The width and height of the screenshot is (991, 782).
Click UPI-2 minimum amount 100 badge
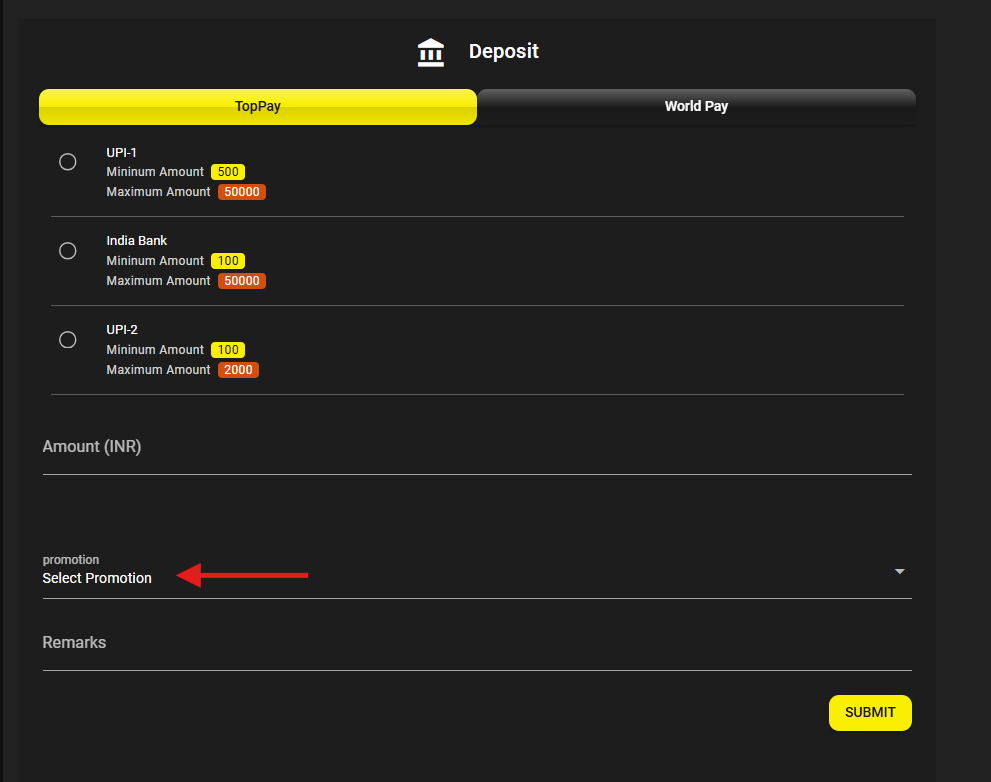click(x=228, y=350)
